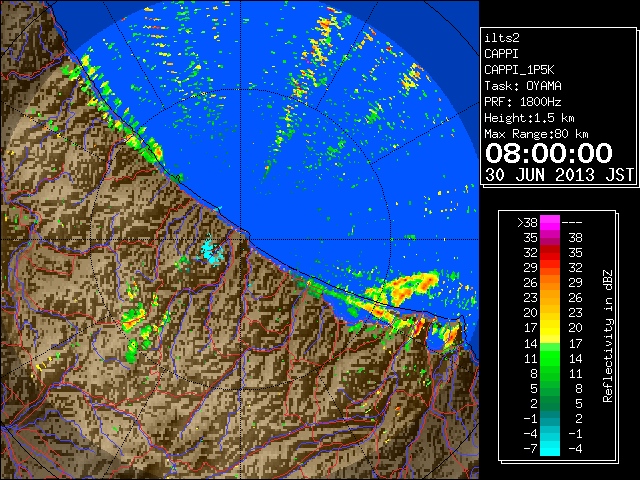Click the cyan -7 dBZ legend swatch

(x=550, y=449)
